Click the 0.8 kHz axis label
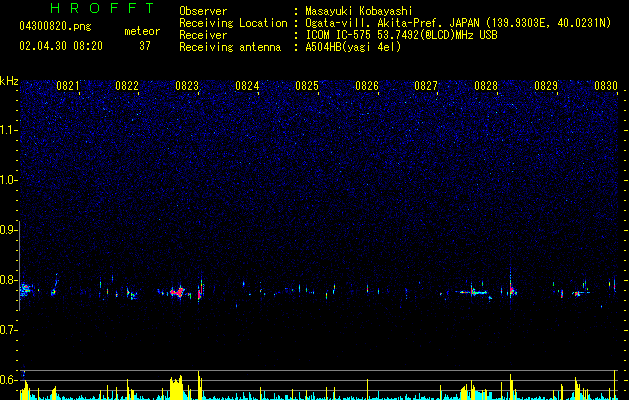Viewport: 629px width, 400px height. click(x=8, y=280)
